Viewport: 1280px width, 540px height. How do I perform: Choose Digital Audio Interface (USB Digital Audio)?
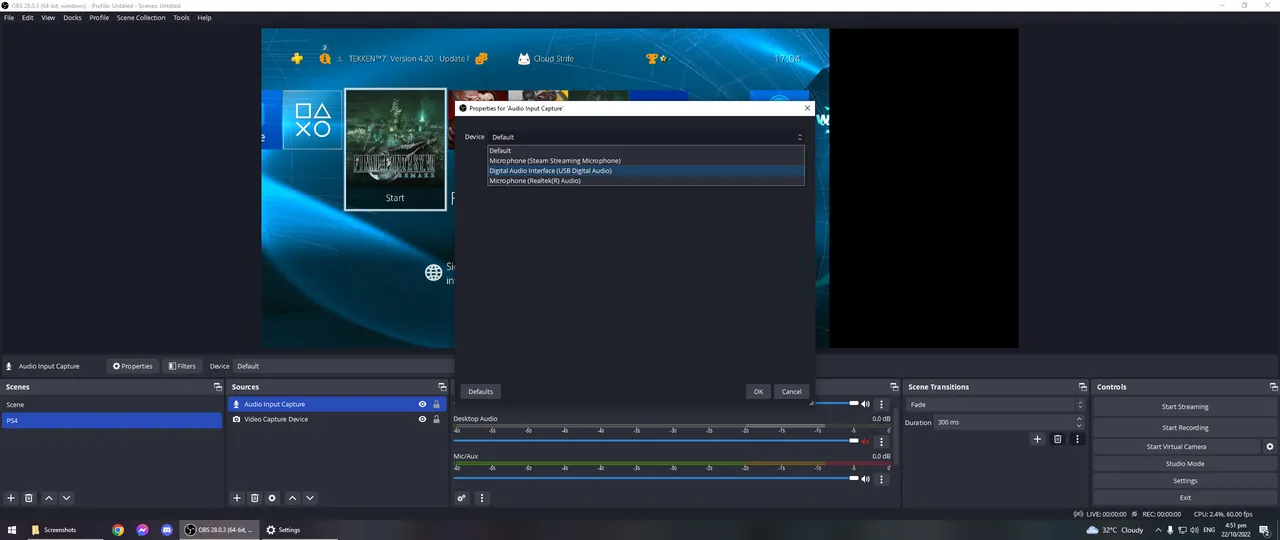646,171
